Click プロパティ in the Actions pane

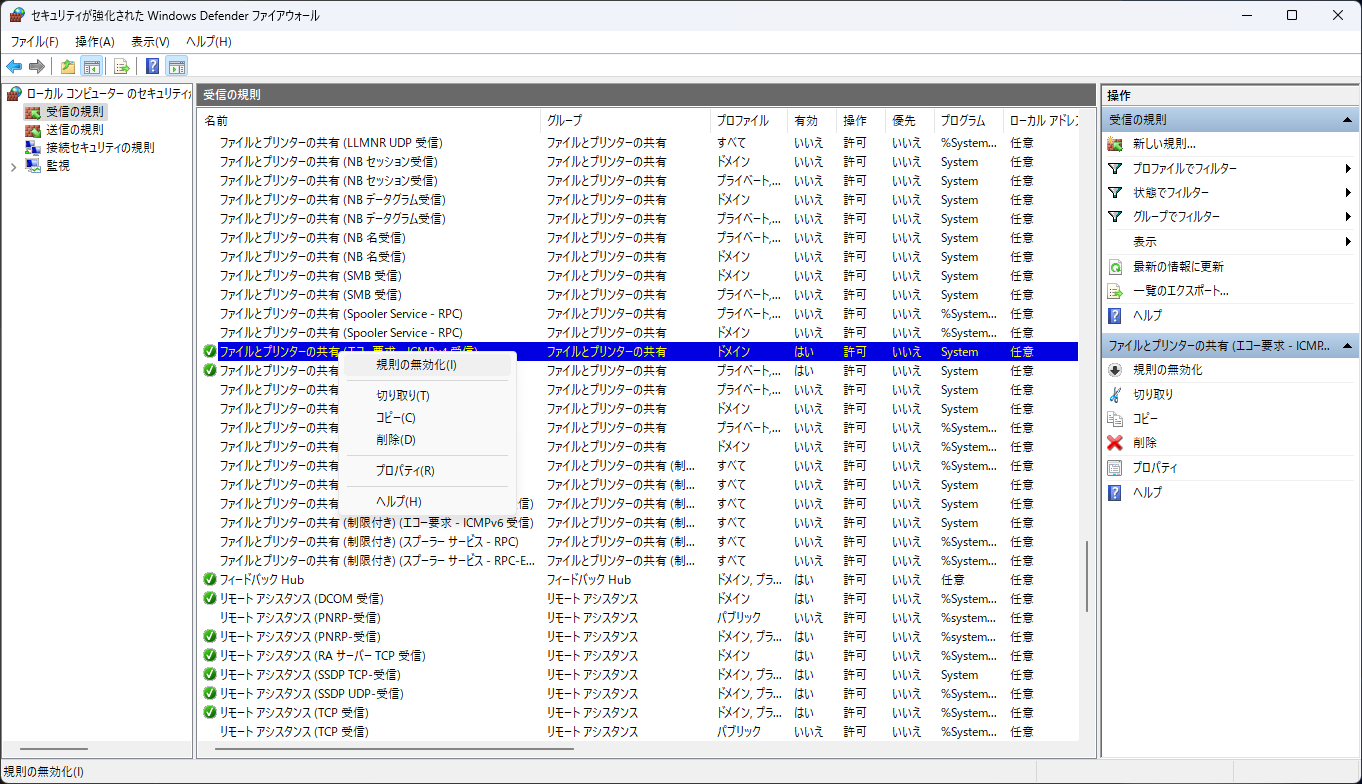point(1155,467)
